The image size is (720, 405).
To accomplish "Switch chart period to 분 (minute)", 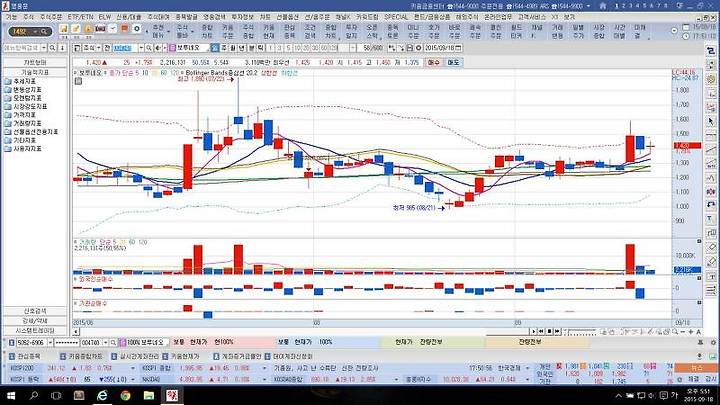I will pyautogui.click(x=252, y=48).
